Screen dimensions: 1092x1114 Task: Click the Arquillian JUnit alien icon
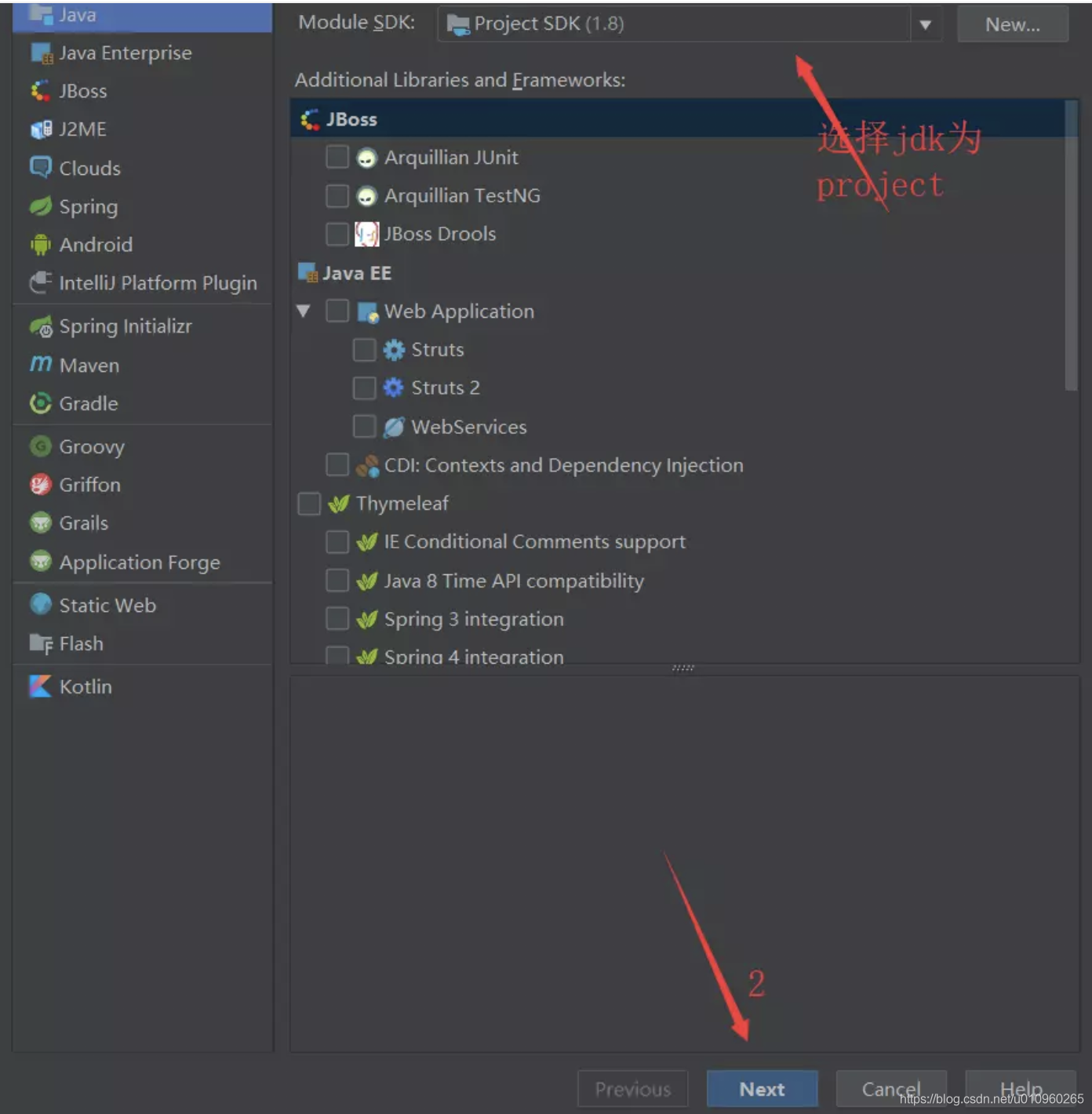tap(366, 158)
